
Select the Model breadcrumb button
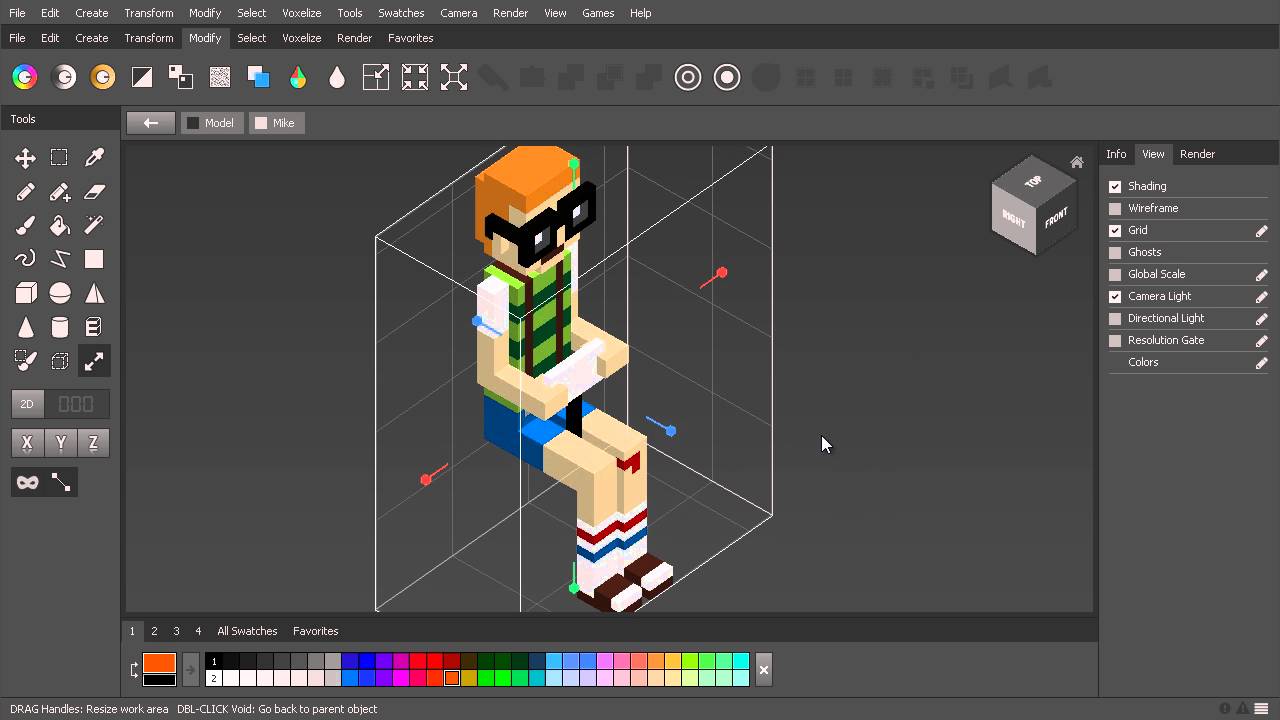click(x=211, y=123)
